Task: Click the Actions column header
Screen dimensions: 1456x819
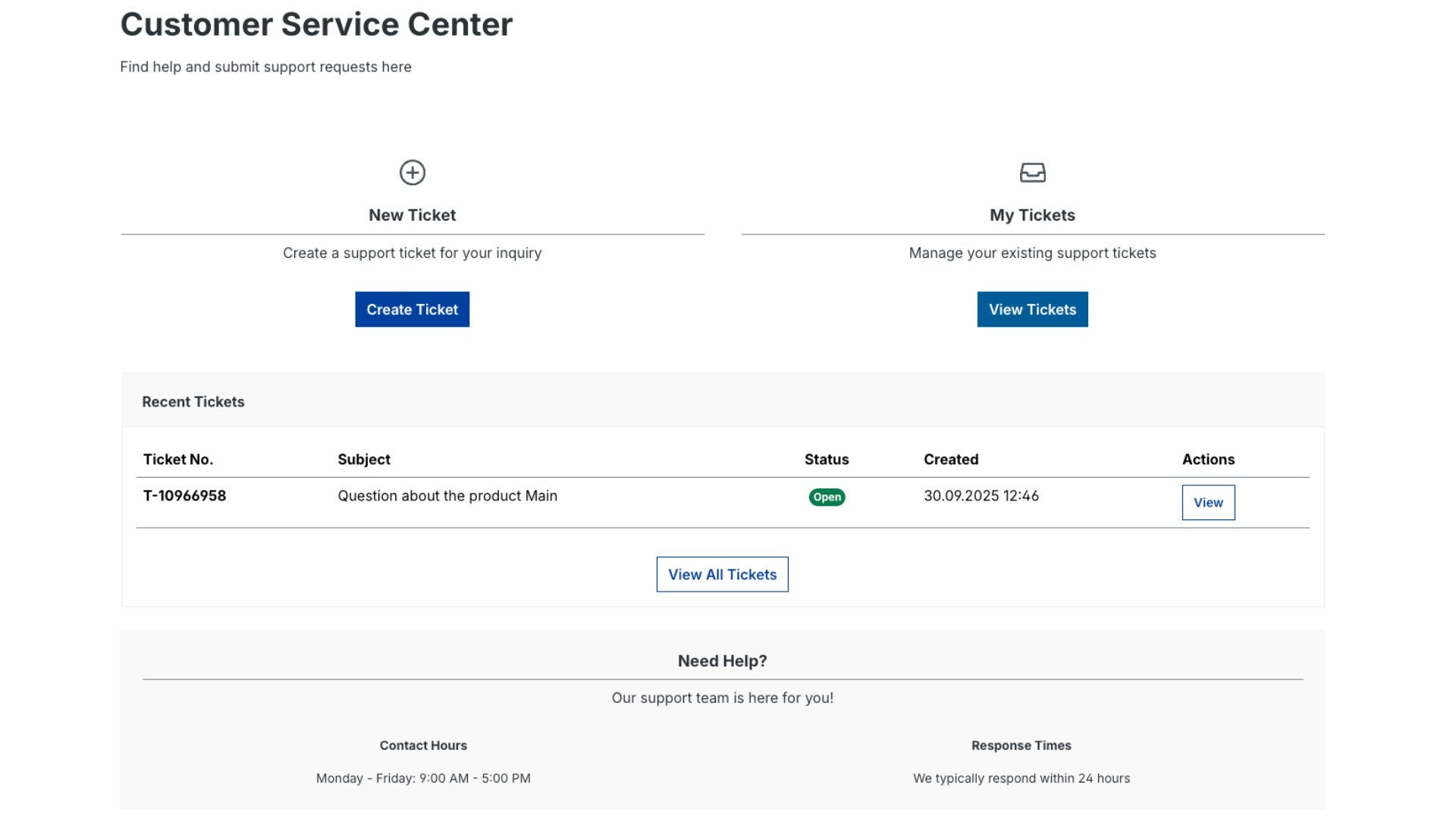Action: 1207,460
